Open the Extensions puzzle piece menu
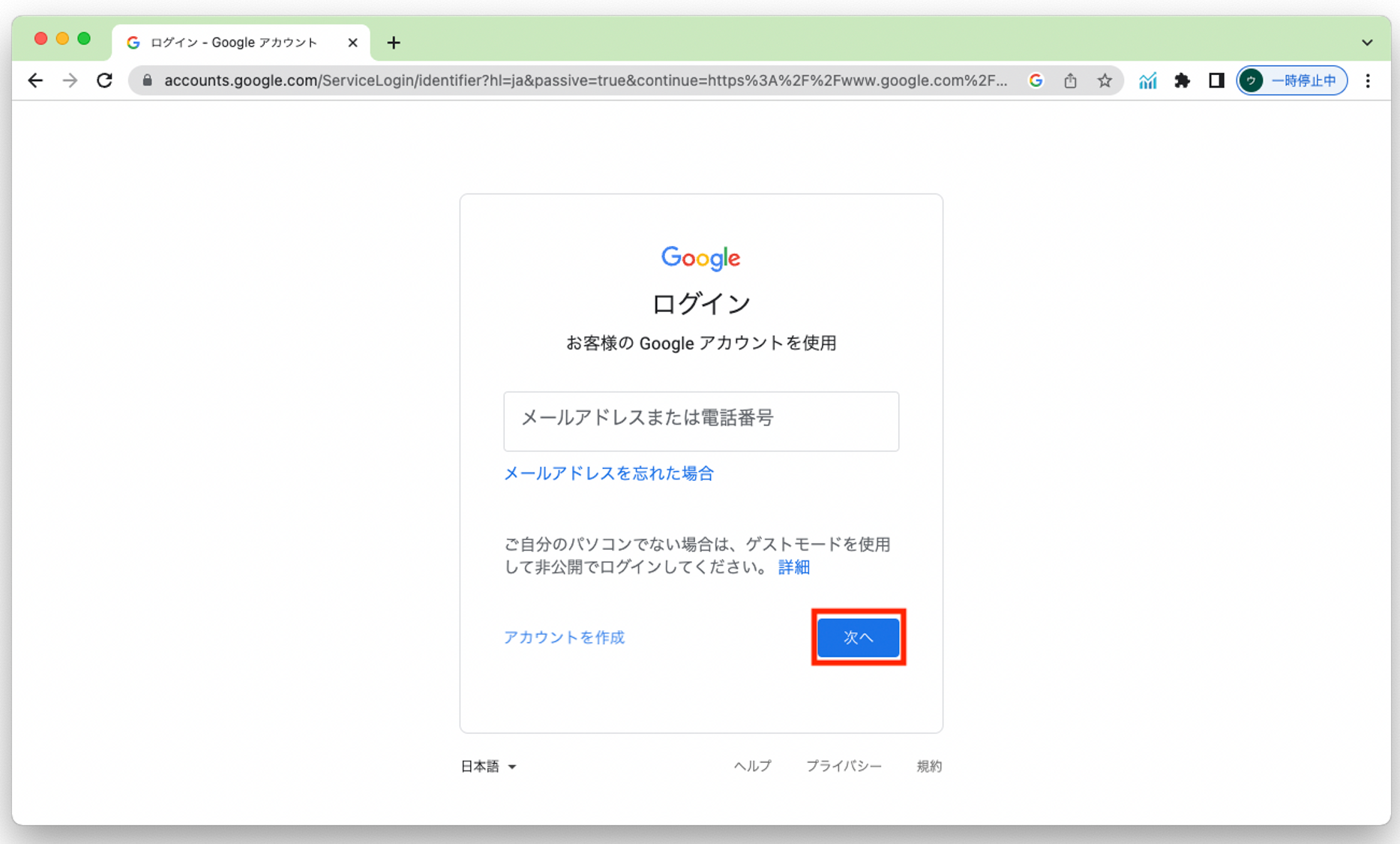1400x844 pixels. point(1182,80)
